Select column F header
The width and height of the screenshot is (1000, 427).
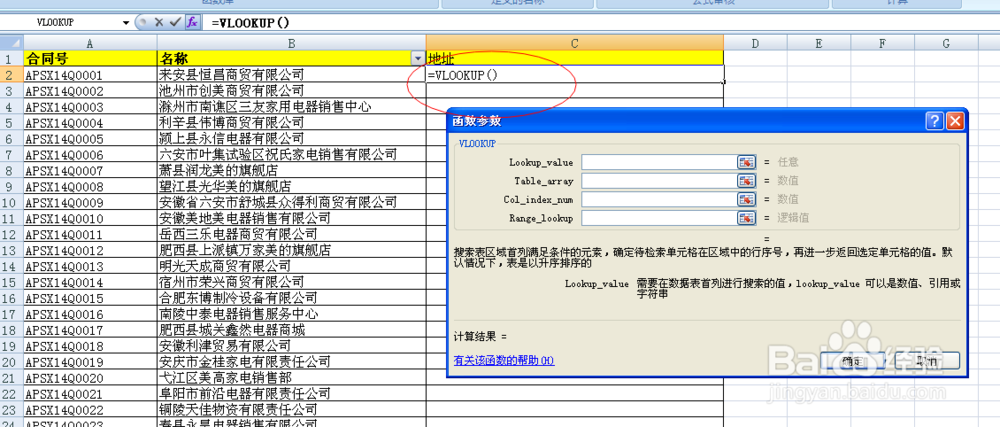(883, 43)
